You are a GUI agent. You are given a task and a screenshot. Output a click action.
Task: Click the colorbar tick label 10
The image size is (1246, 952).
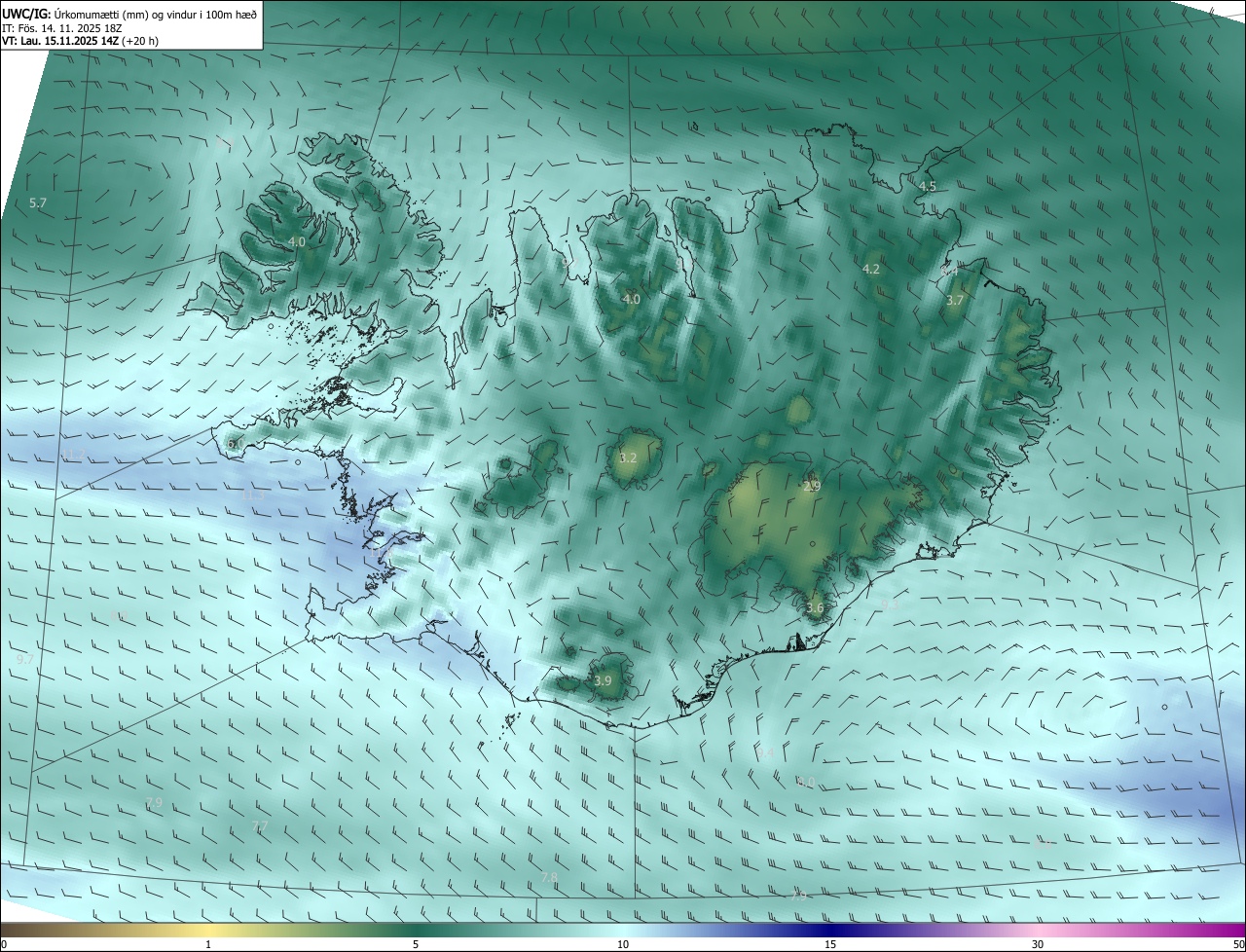pyautogui.click(x=623, y=944)
